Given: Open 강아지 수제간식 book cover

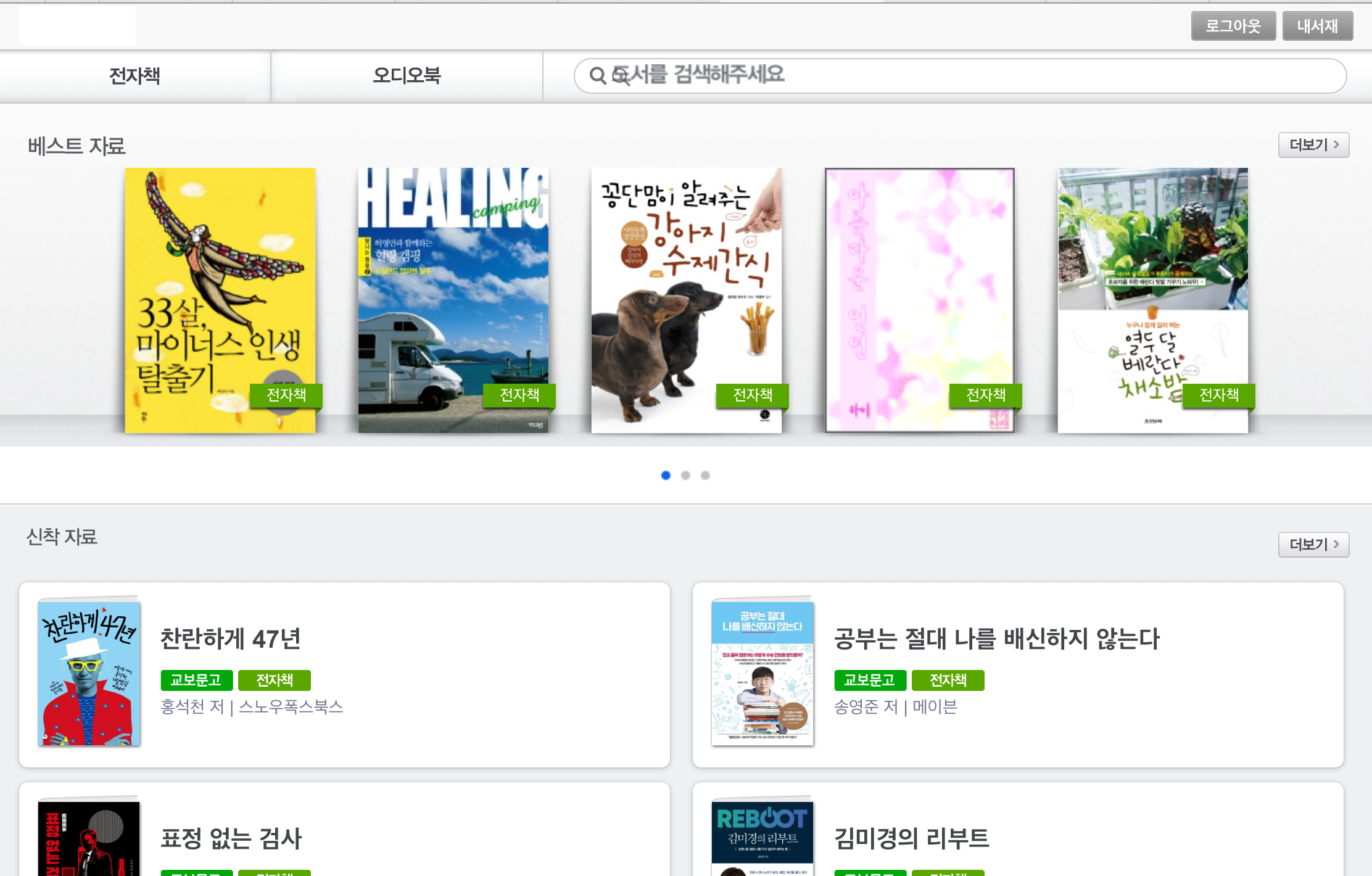Looking at the screenshot, I should coord(686,300).
